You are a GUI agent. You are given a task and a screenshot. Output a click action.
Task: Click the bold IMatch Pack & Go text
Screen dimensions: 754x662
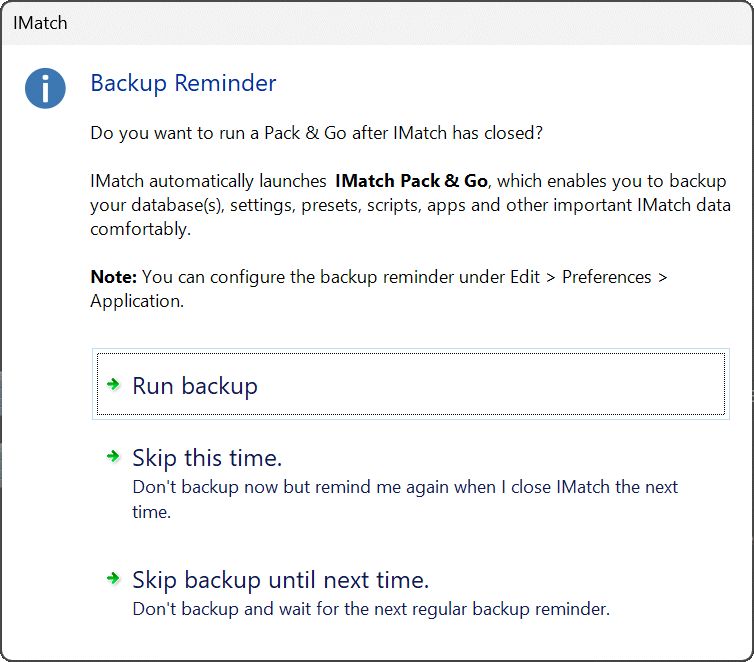411,181
